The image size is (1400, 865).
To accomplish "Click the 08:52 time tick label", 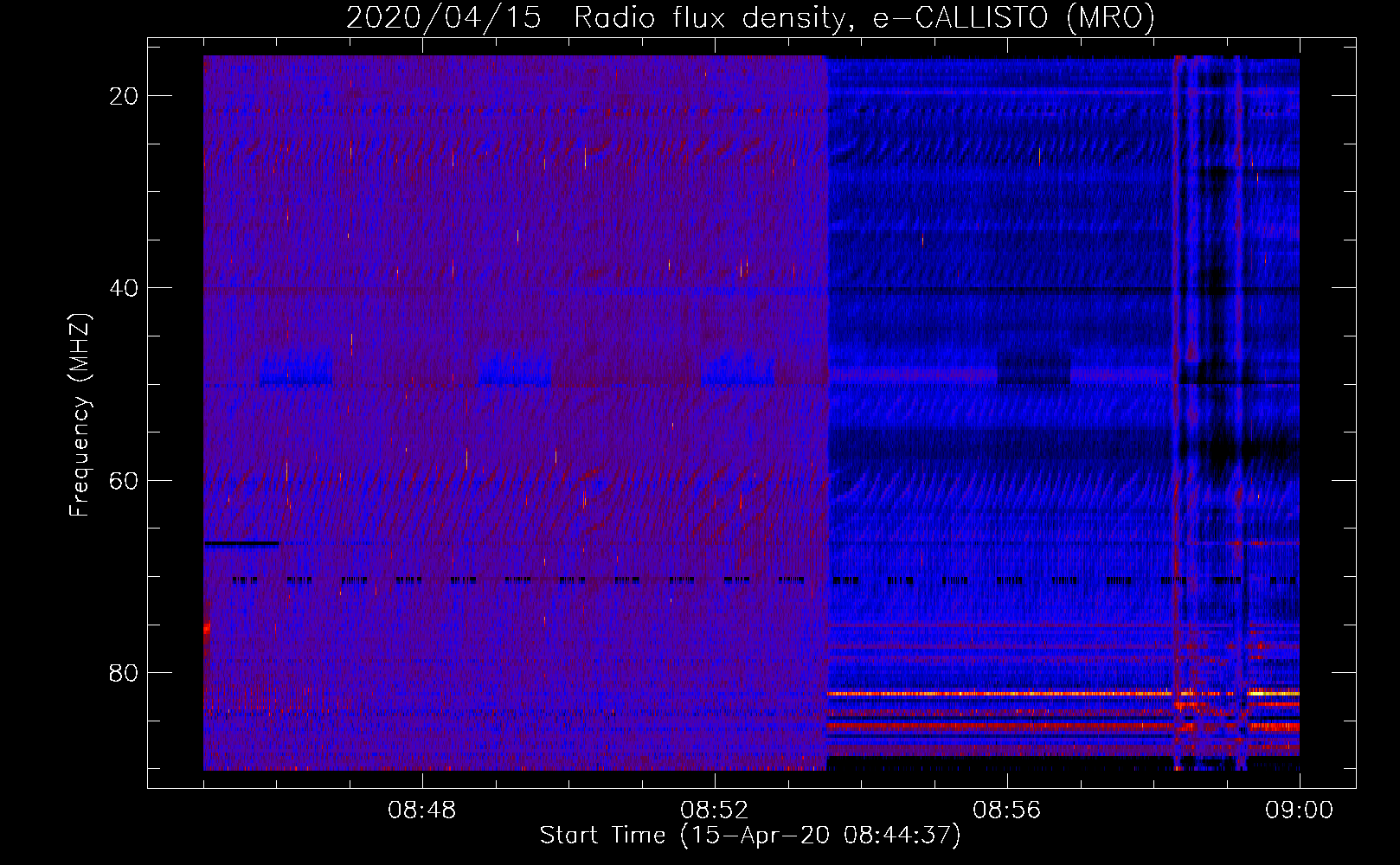I will coord(715,811).
